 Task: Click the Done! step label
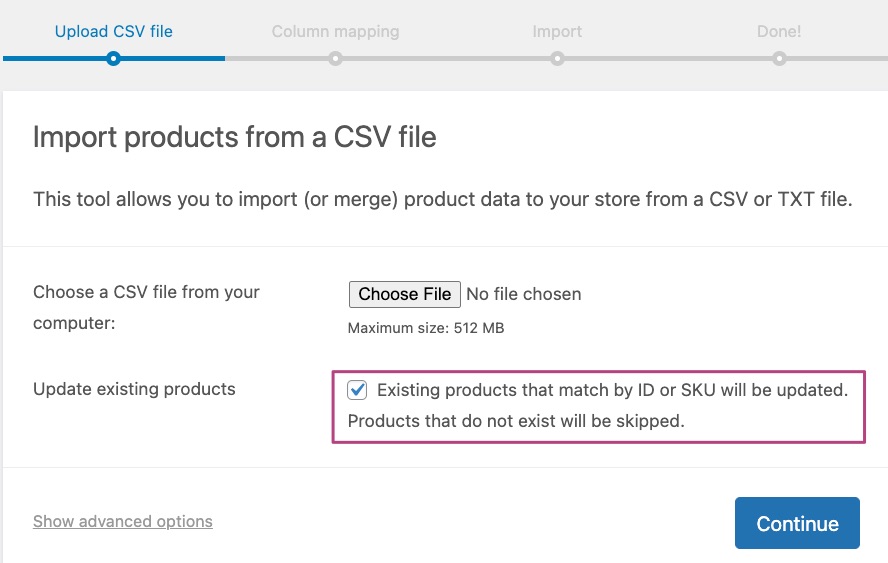pos(779,31)
